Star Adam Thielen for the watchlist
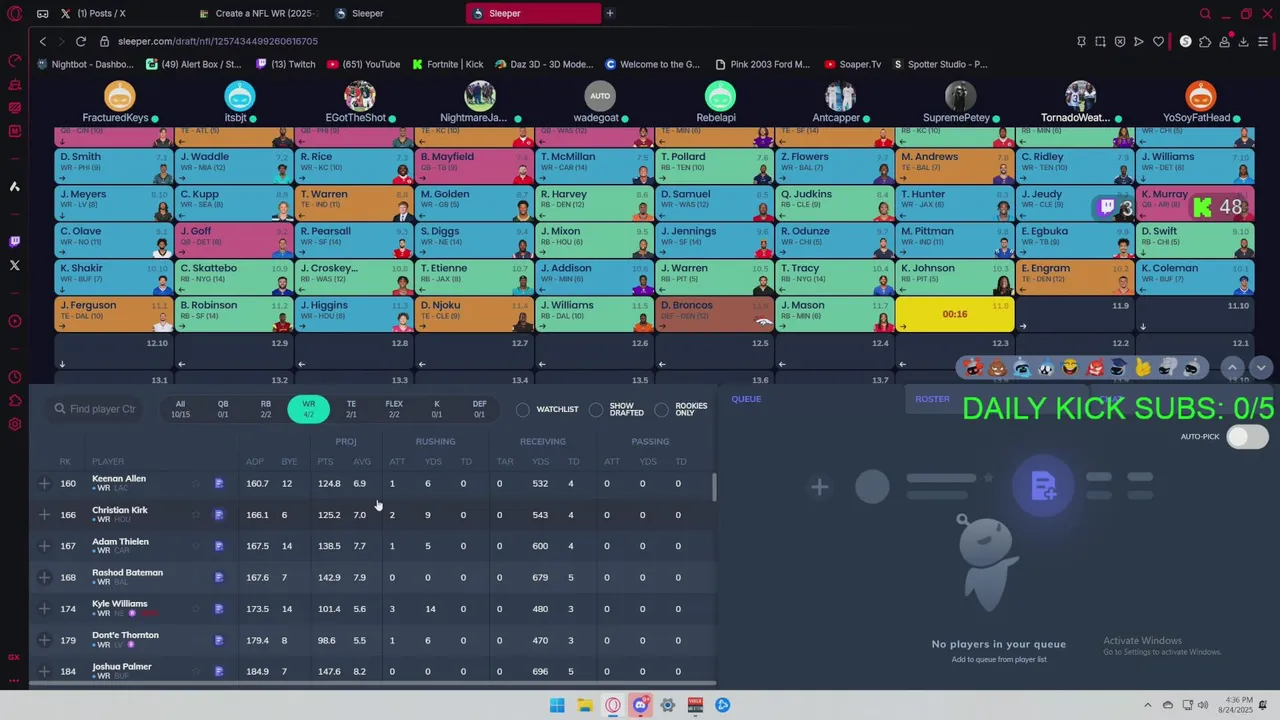This screenshot has width=1280, height=720. pyautogui.click(x=196, y=546)
